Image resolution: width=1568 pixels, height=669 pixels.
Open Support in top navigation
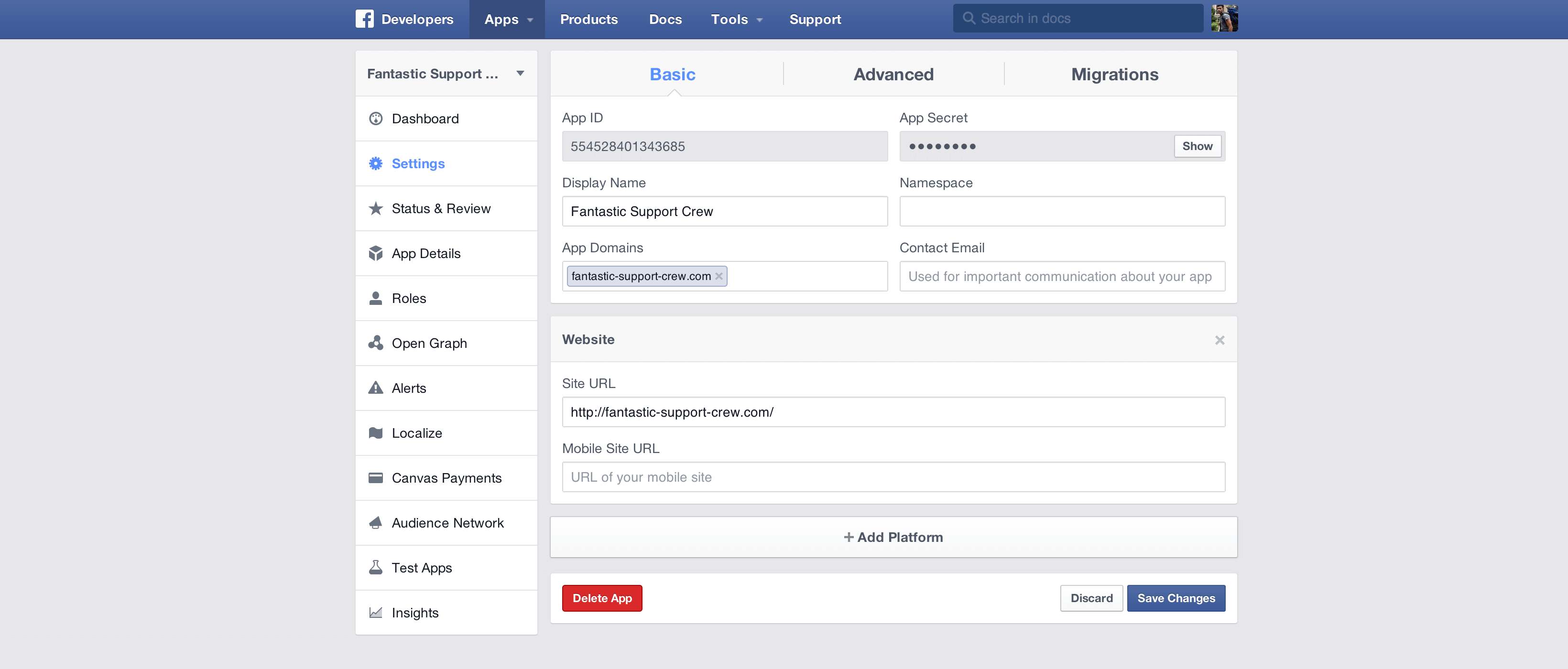[815, 20]
